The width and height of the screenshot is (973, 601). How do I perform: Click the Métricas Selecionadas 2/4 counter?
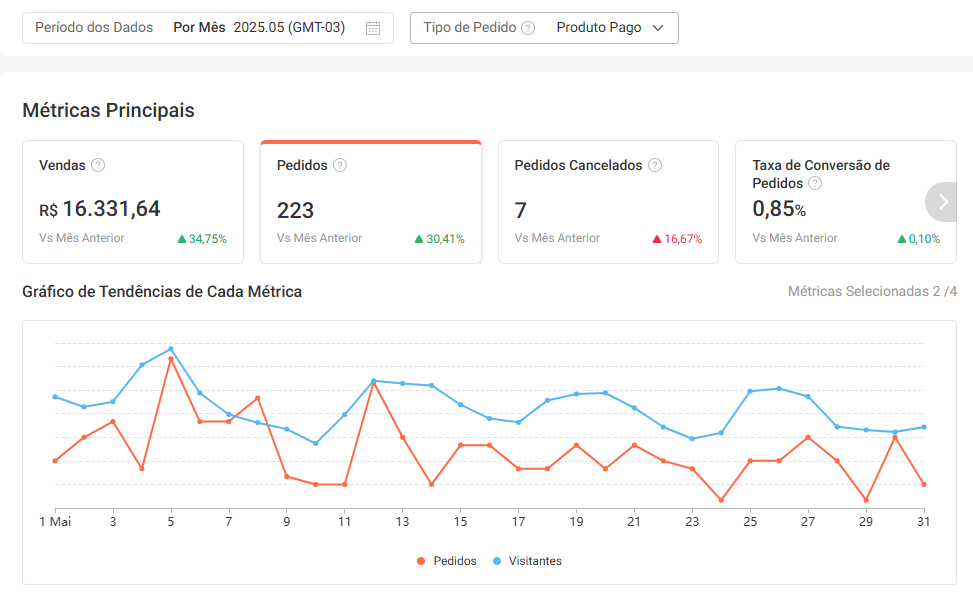coord(872,292)
